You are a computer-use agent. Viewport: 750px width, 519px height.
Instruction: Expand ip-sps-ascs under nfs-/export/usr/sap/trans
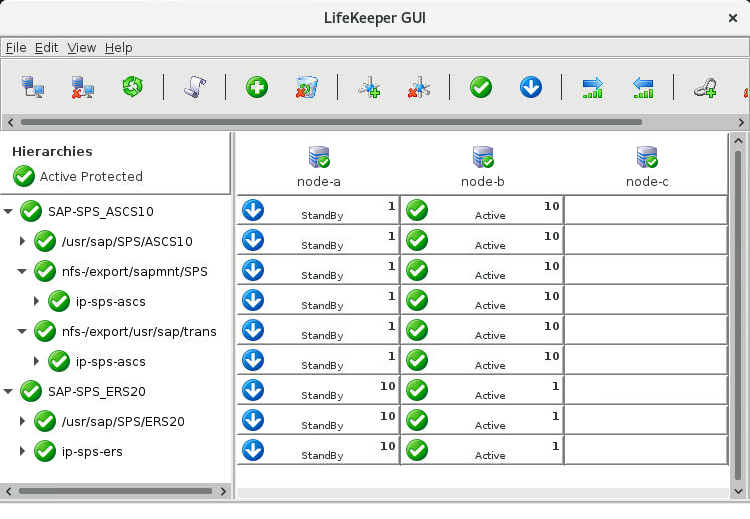click(x=36, y=361)
